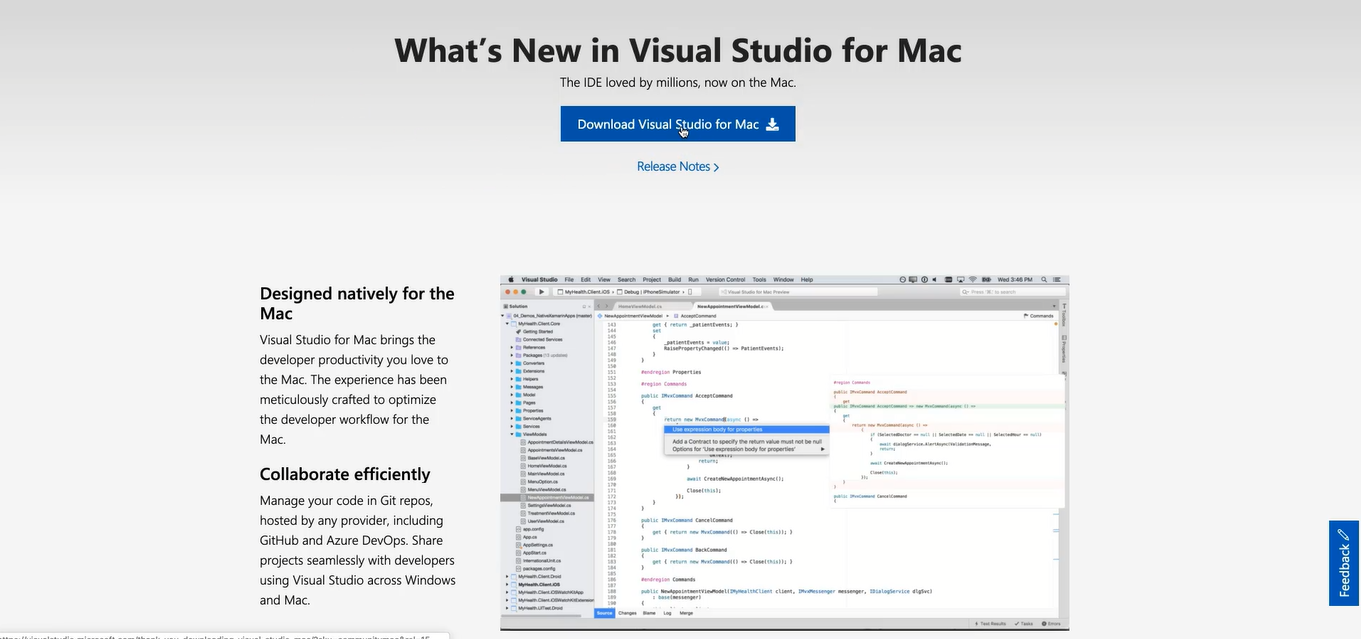This screenshot has width=1361, height=639.
Task: Open the Tools menu in the IDE screenshot
Action: coord(759,280)
